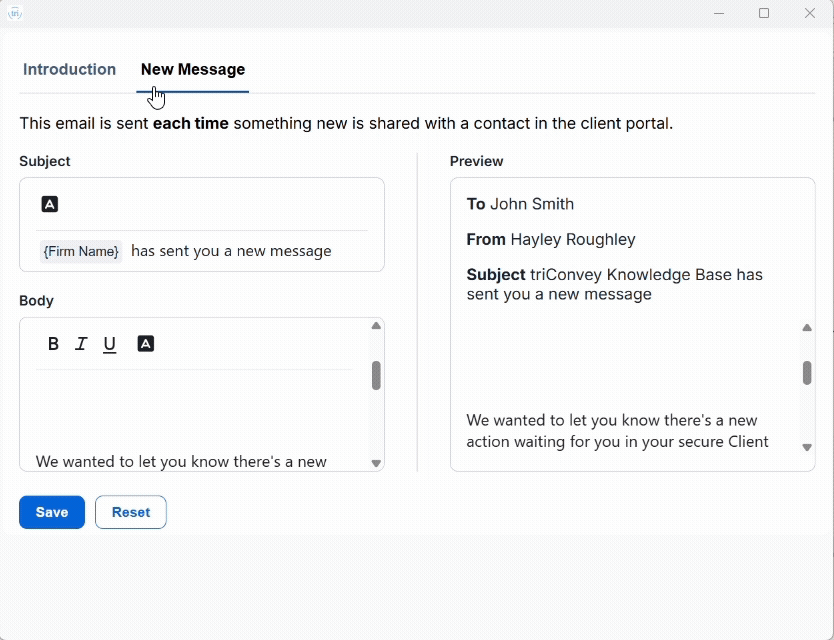
Task: Open the Subject text color picker
Action: click(50, 204)
